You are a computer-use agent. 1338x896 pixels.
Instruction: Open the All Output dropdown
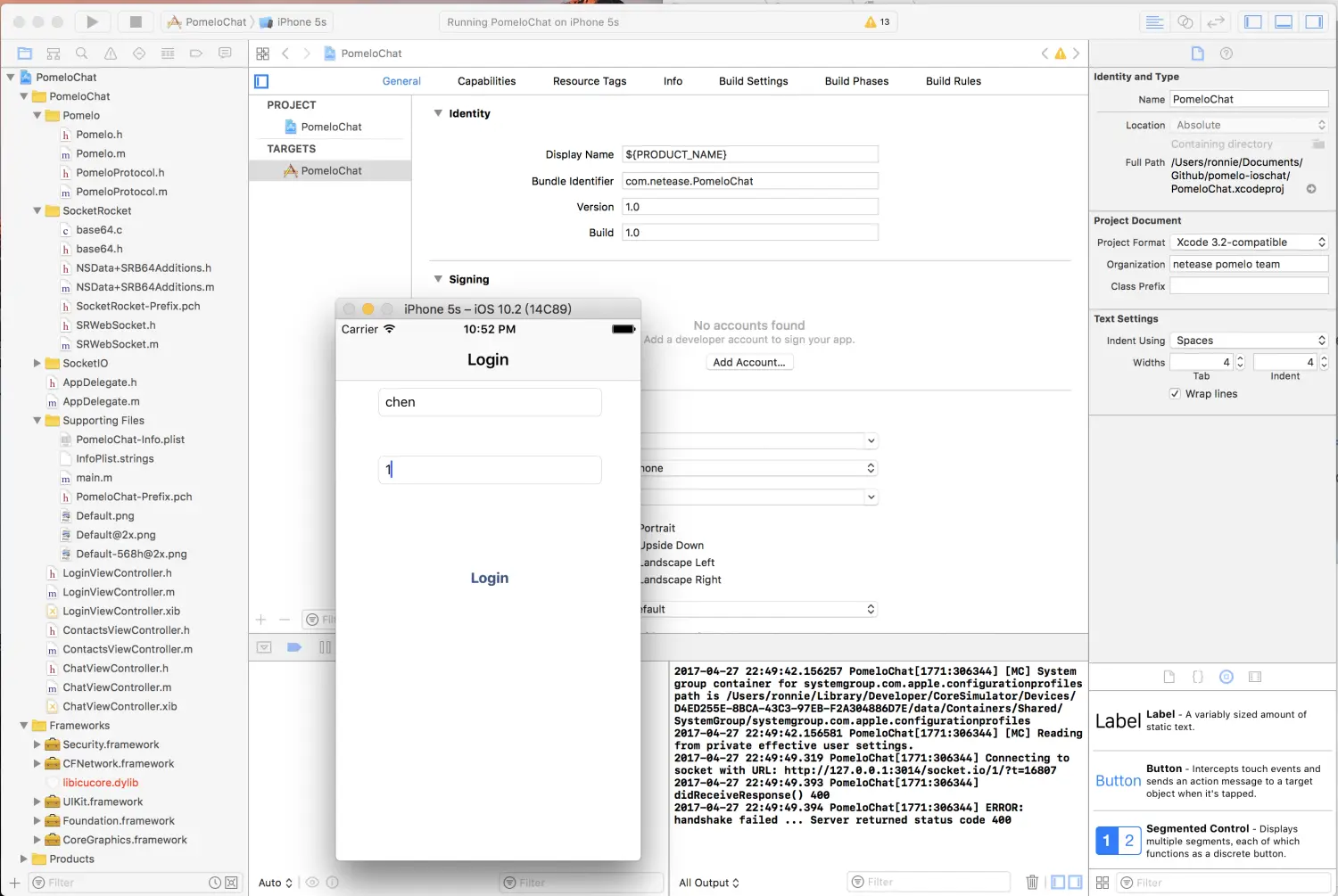click(x=709, y=883)
